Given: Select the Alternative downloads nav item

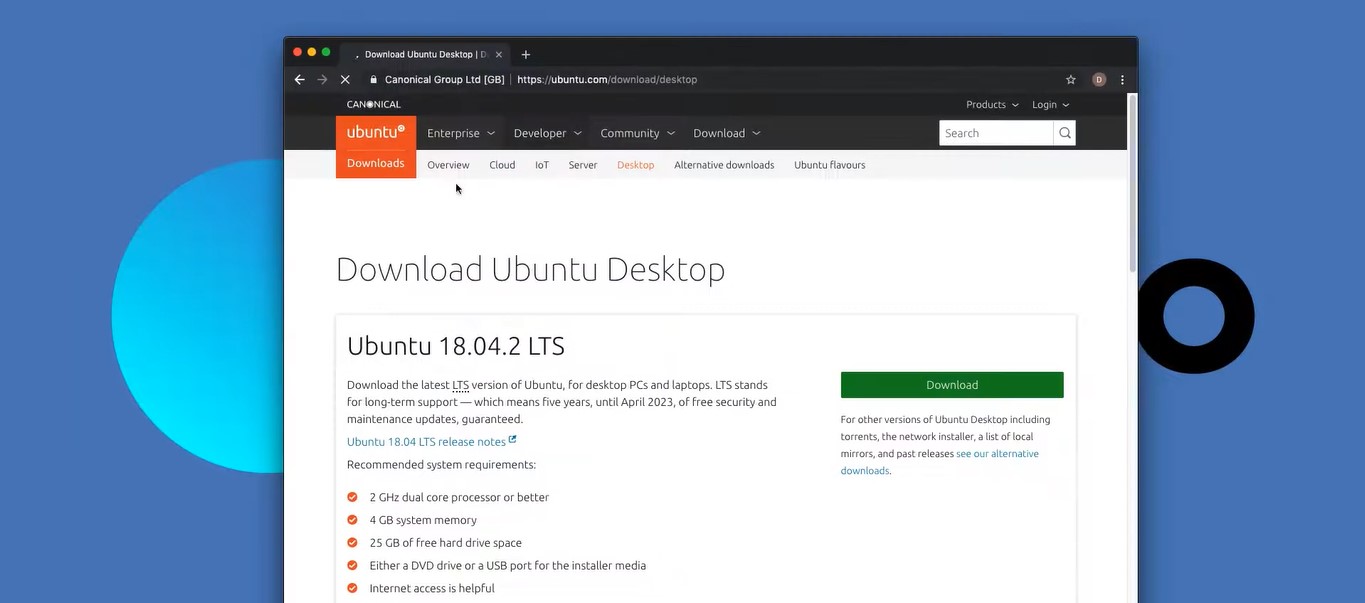Looking at the screenshot, I should 723,165.
